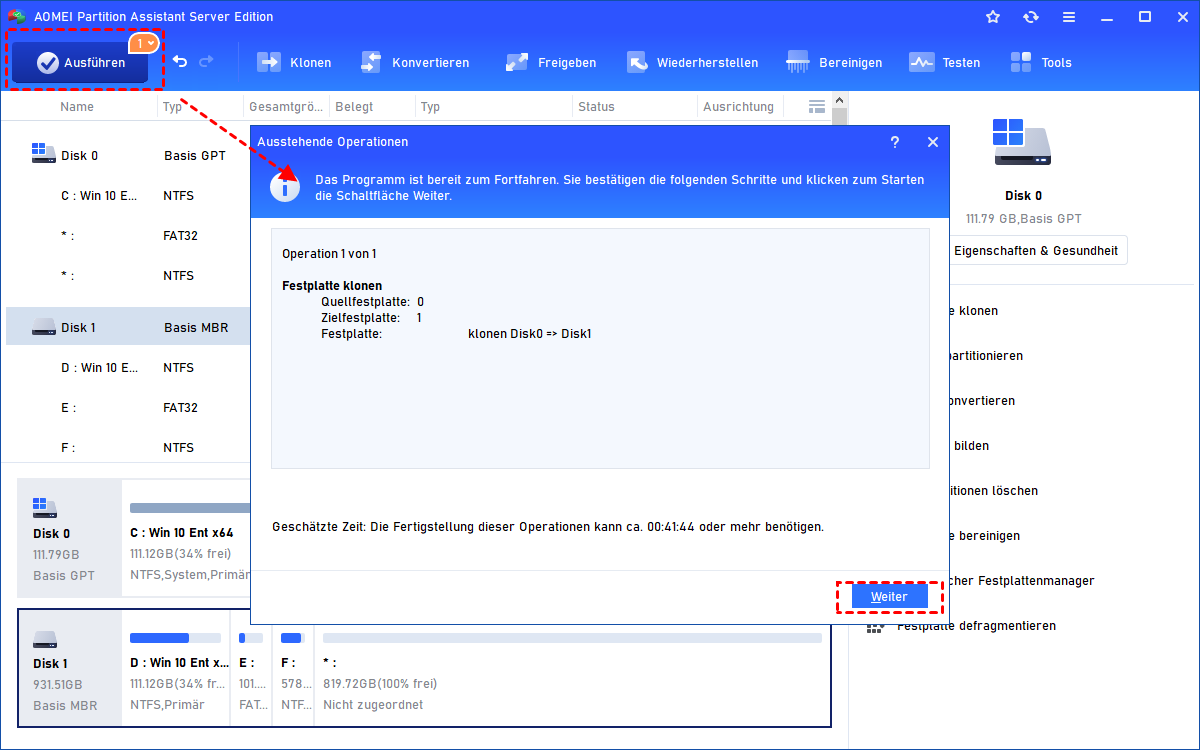1200x750 pixels.
Task: Click scrollbar up arrow of disk list
Action: (840, 100)
